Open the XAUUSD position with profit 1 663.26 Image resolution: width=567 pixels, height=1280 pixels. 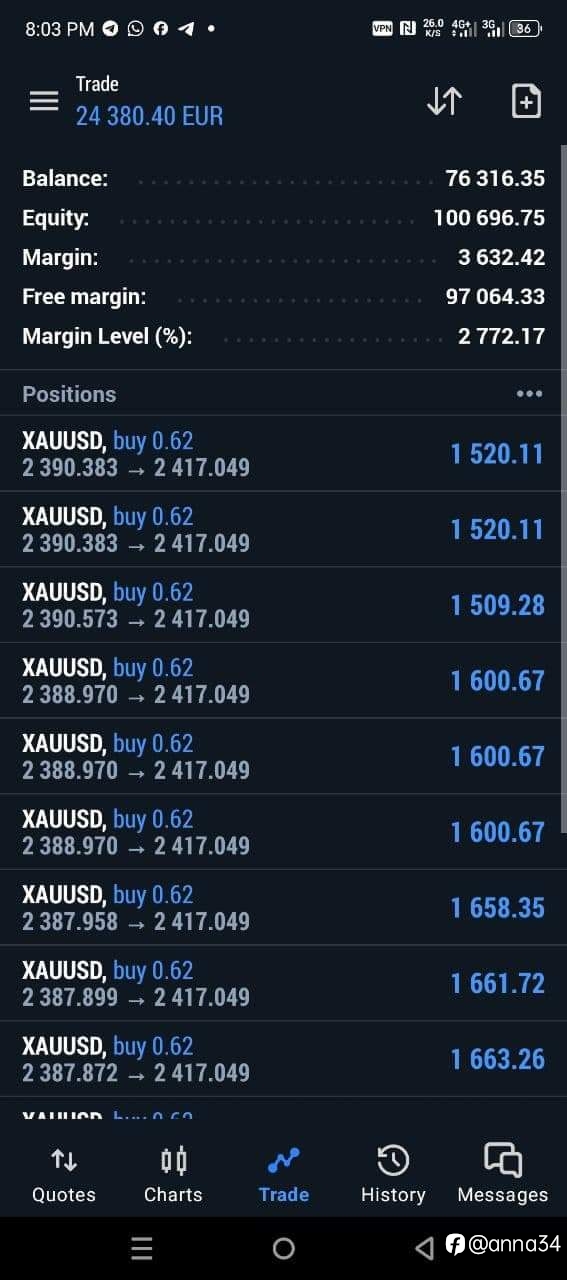click(283, 1059)
